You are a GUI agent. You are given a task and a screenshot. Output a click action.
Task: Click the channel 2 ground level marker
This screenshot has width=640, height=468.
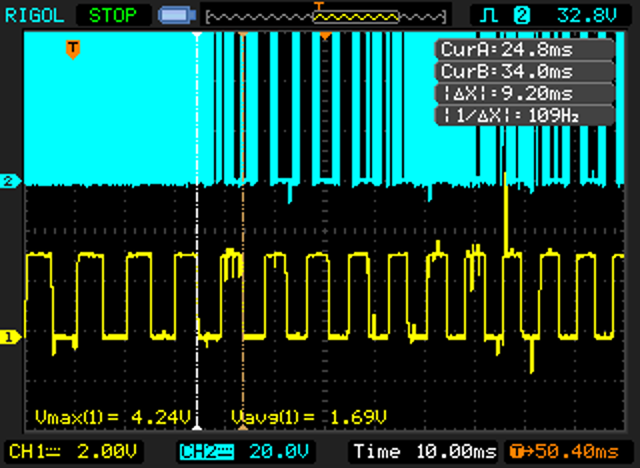10,181
